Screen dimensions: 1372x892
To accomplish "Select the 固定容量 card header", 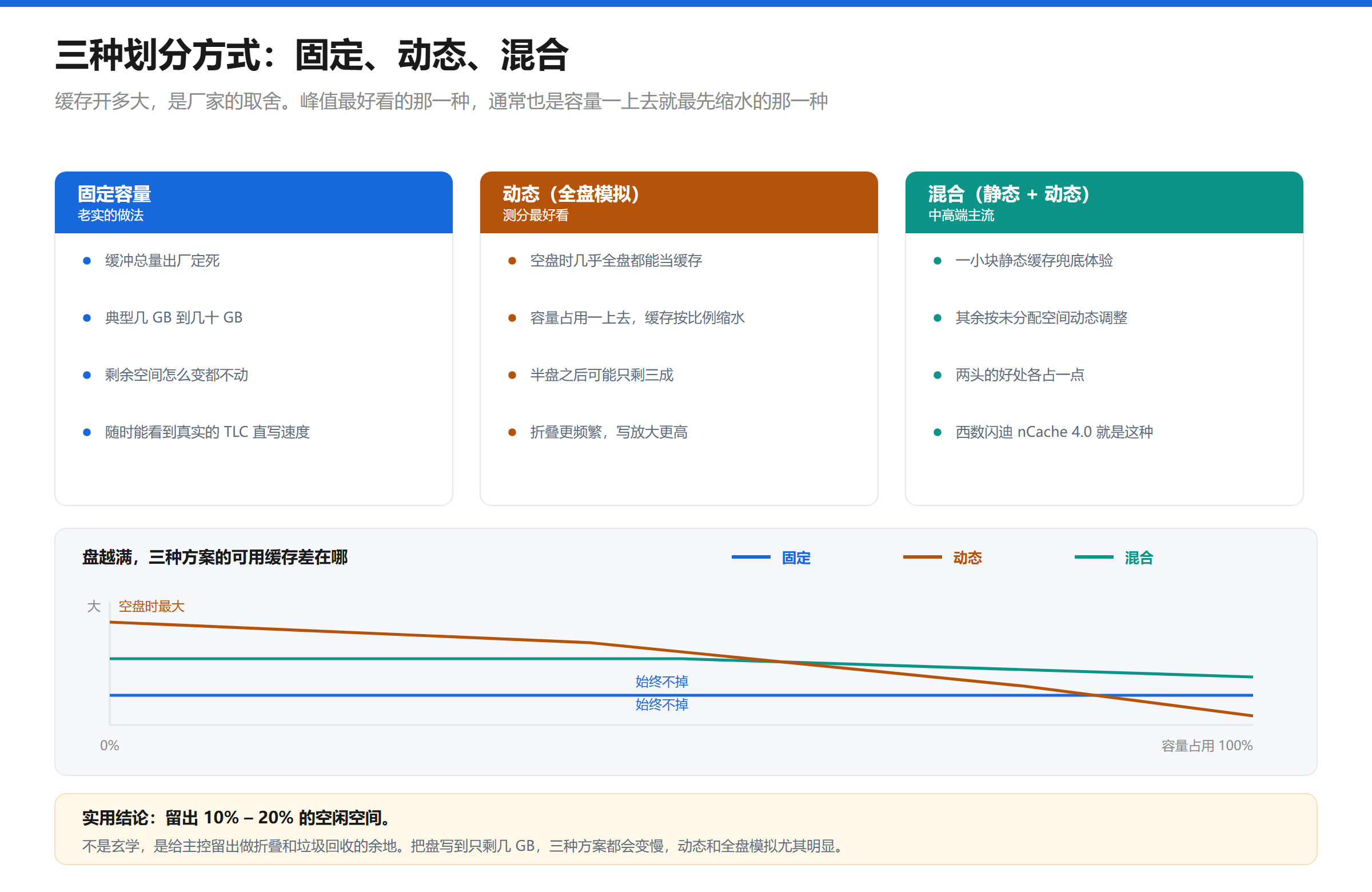I will tap(254, 202).
